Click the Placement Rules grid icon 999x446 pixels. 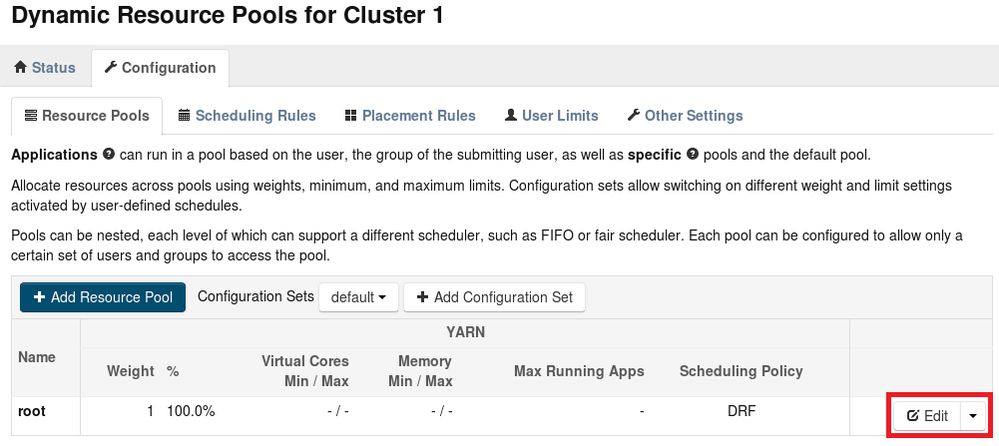click(350, 116)
